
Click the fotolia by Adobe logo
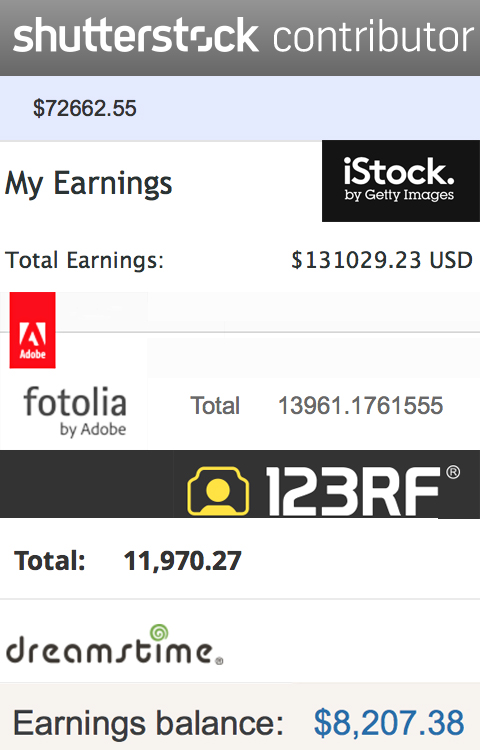click(75, 411)
